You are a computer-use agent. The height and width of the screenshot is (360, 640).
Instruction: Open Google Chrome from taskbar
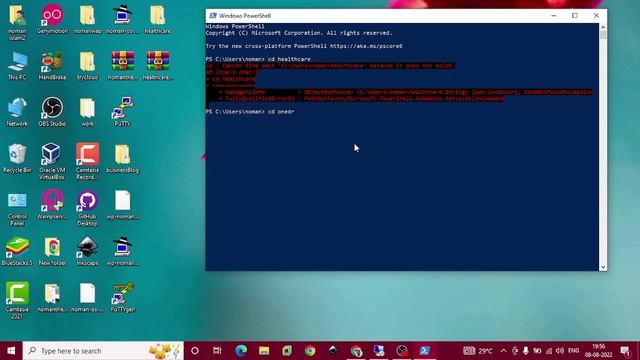pos(310,351)
